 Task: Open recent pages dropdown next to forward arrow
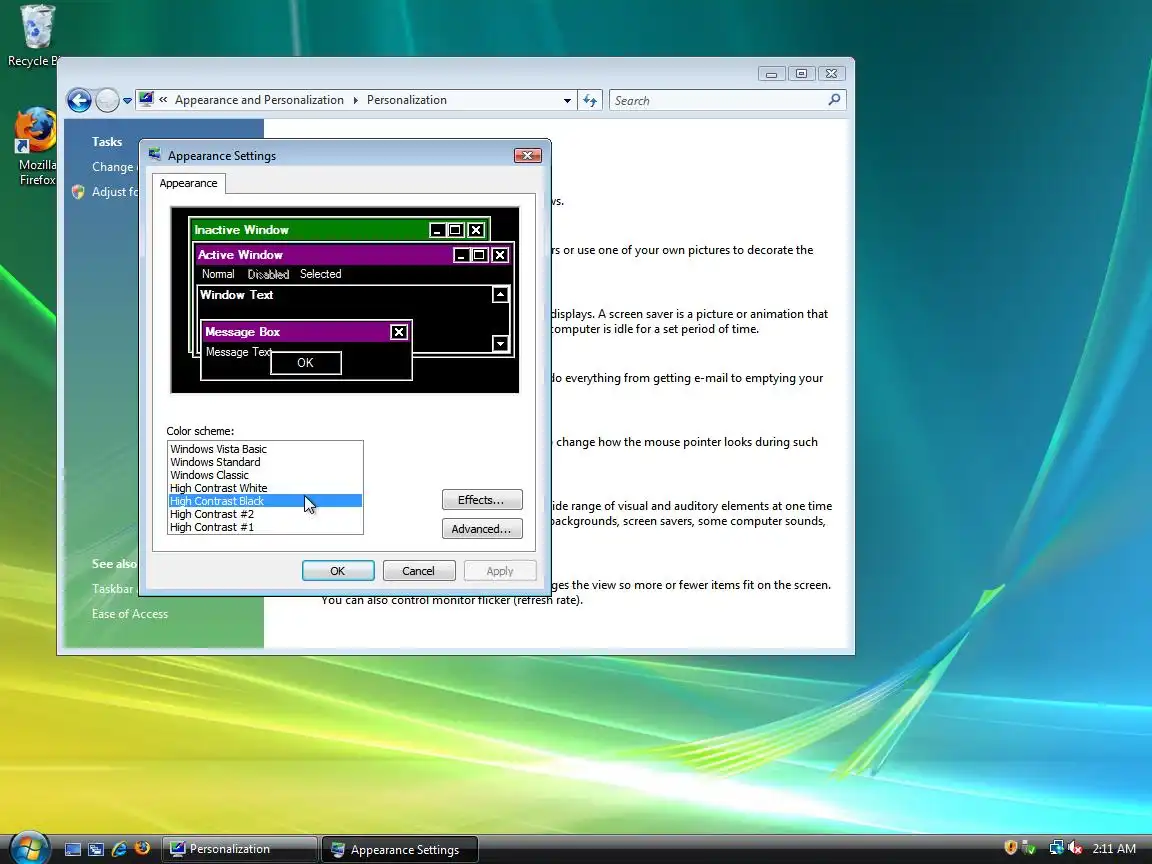(x=127, y=101)
